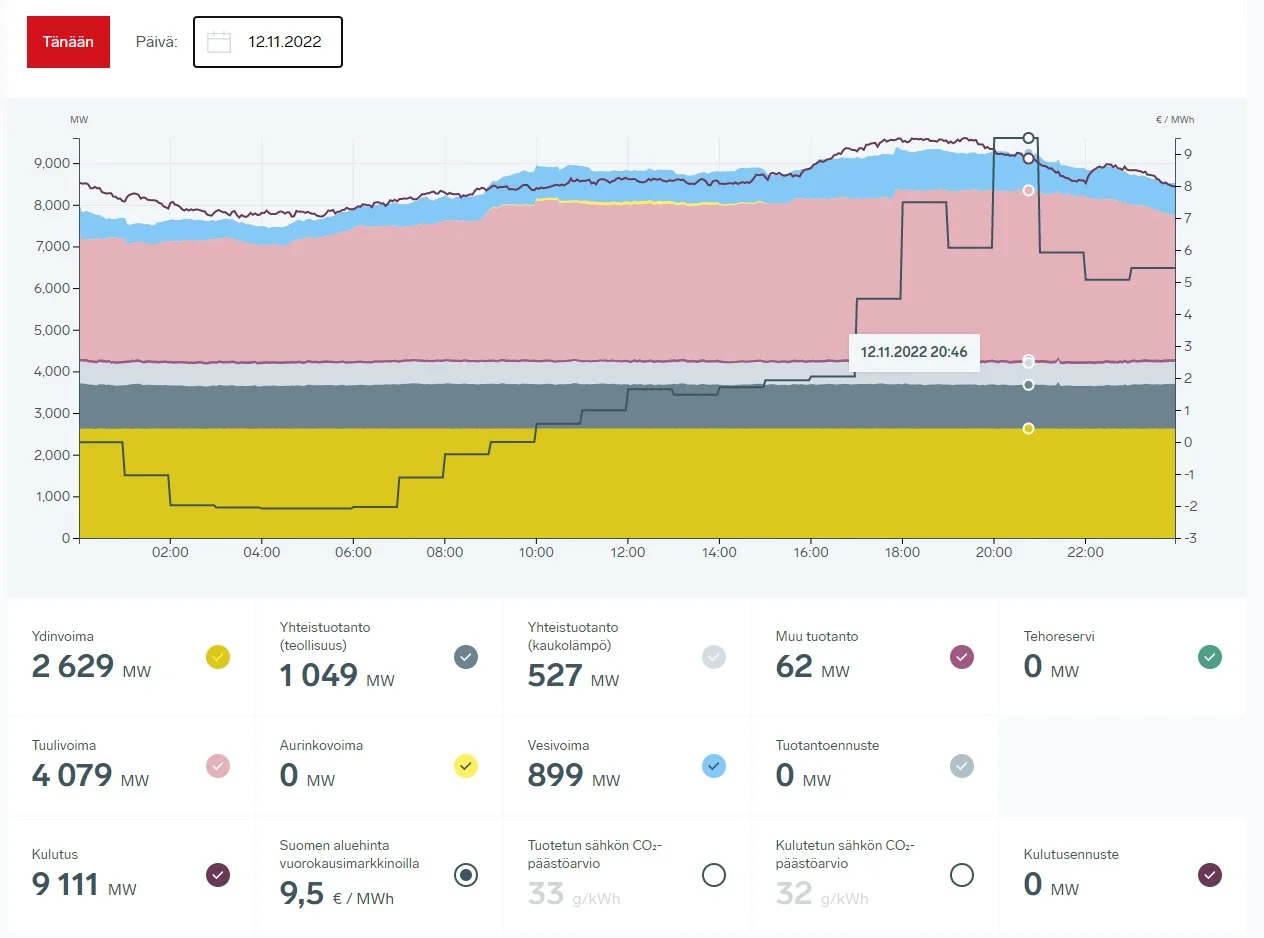This screenshot has height=938, width=1264.
Task: Open the date picker showing 12.11.2022
Action: click(x=284, y=42)
